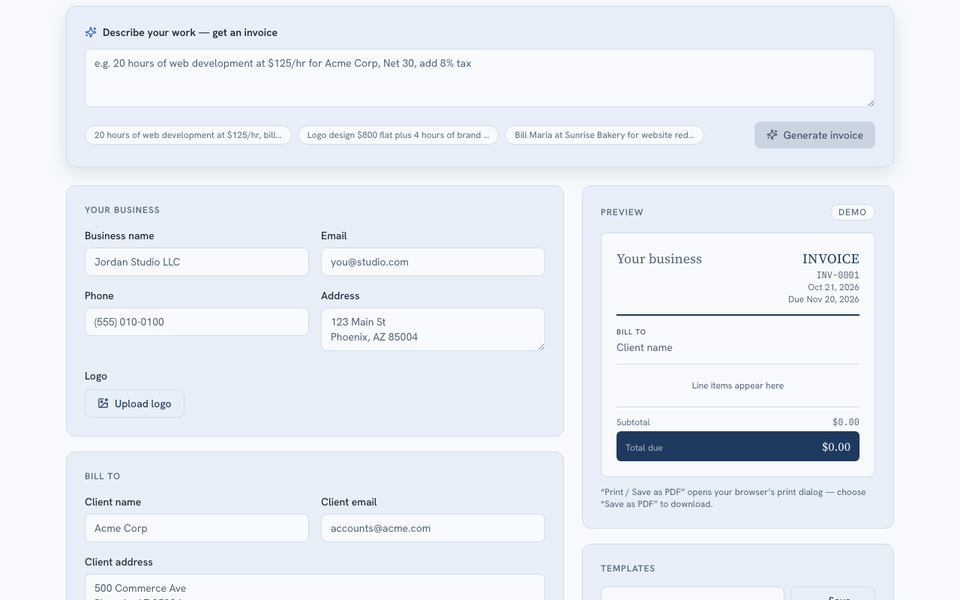Click the YOUR BUSINESS section heading
Screen dimensions: 960x600
coord(122,210)
